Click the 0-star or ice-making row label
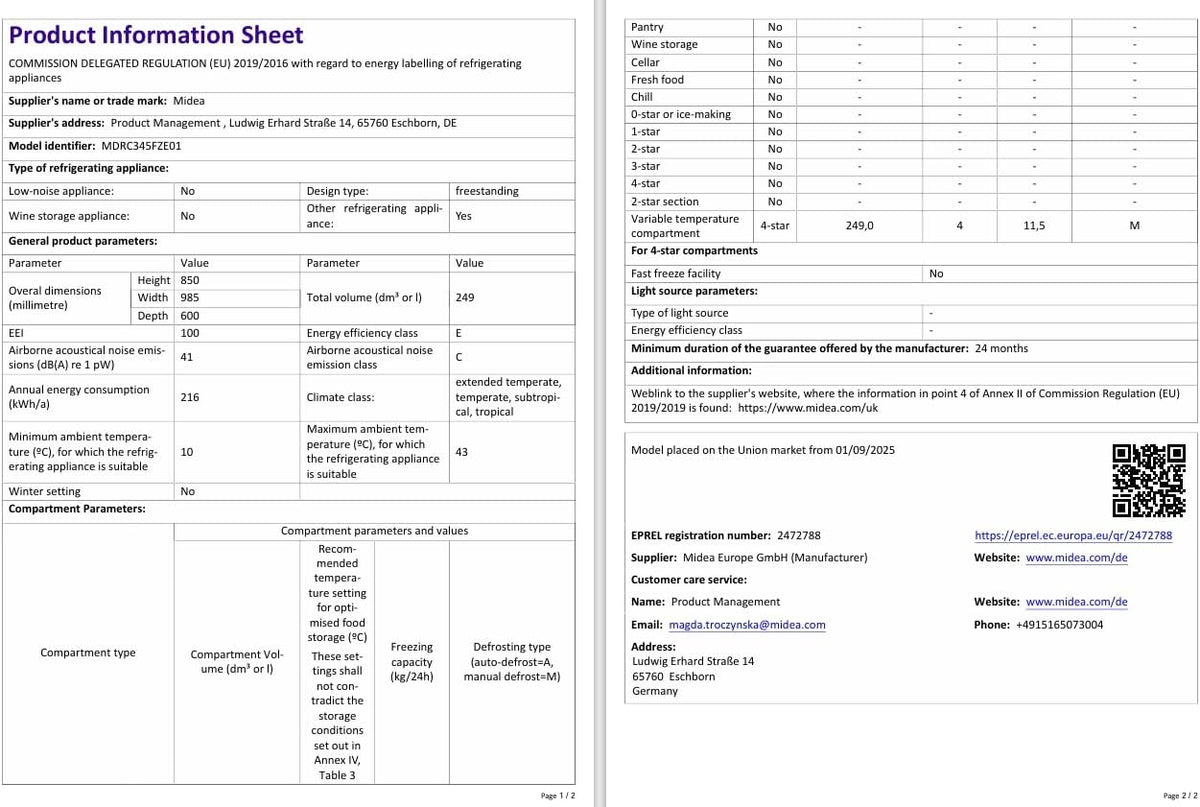Screen dimensions: 1200x807 click(x=681, y=114)
